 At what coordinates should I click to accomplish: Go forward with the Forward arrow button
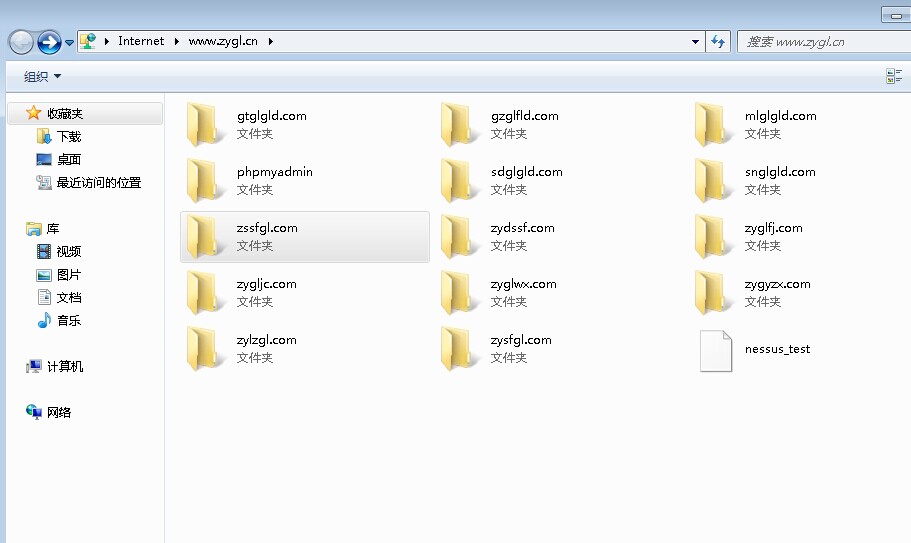49,42
